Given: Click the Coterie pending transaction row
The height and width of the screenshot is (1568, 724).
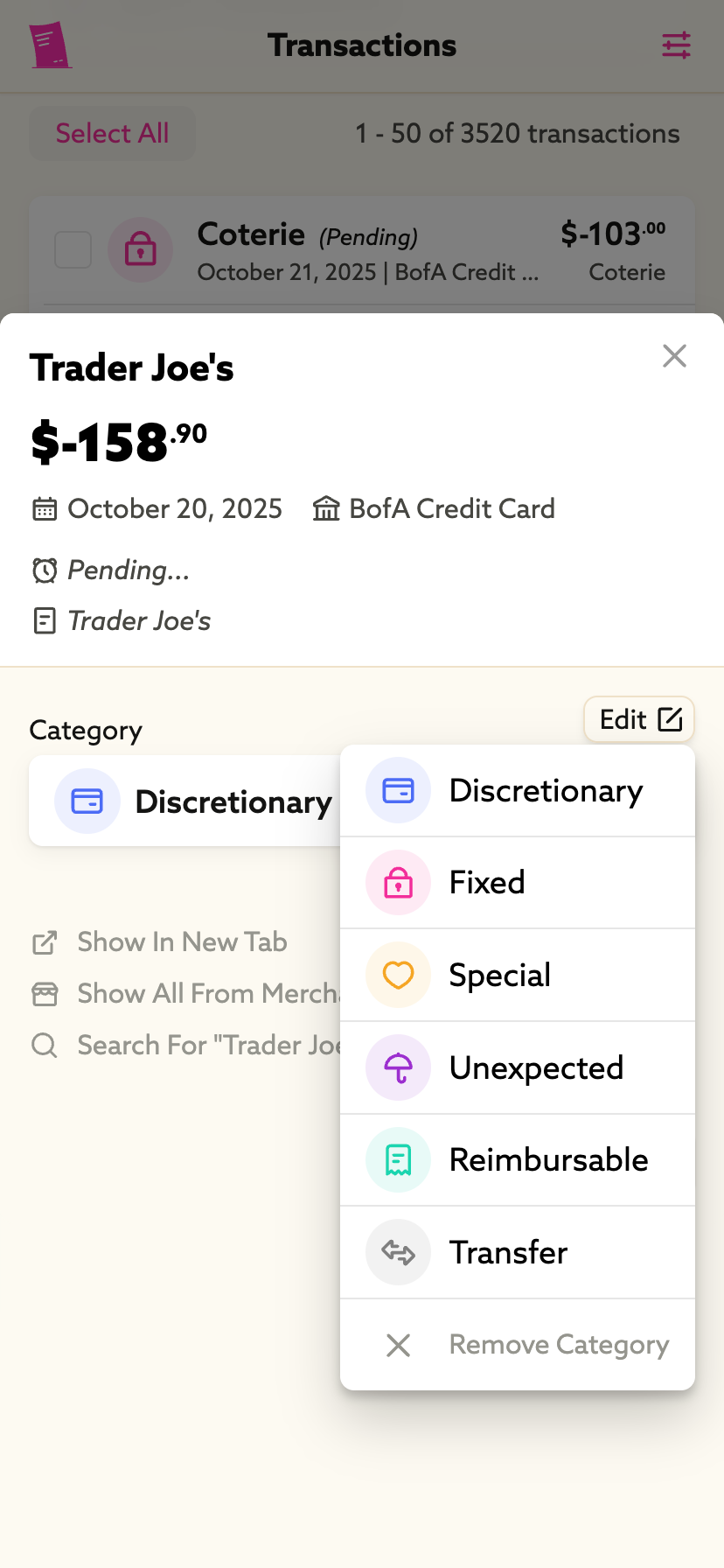Looking at the screenshot, I should point(367,252).
